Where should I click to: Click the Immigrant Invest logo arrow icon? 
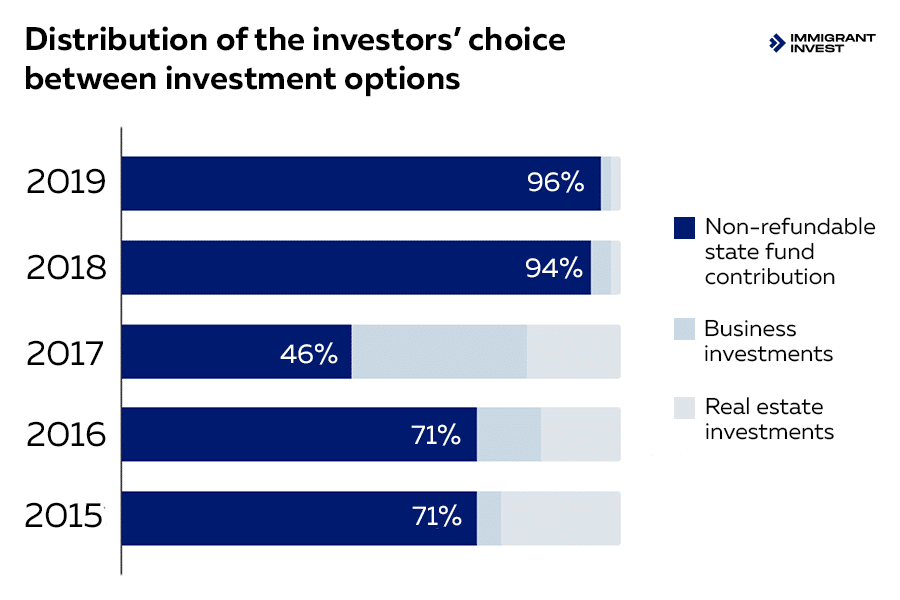[x=777, y=42]
